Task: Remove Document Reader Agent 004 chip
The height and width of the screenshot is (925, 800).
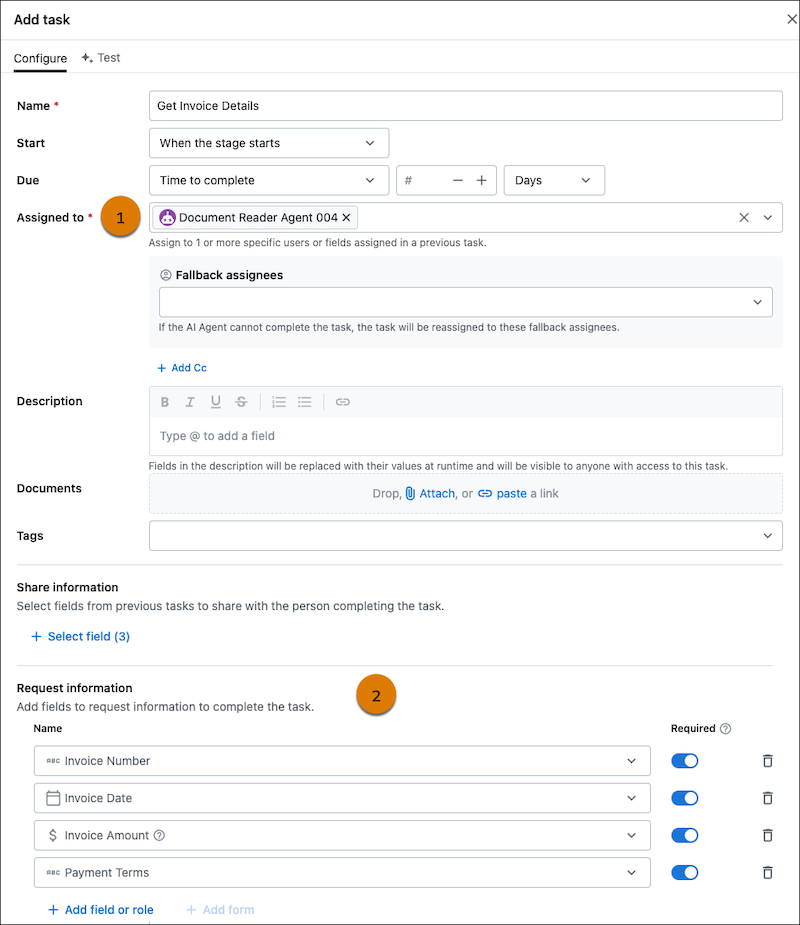Action: click(x=346, y=217)
